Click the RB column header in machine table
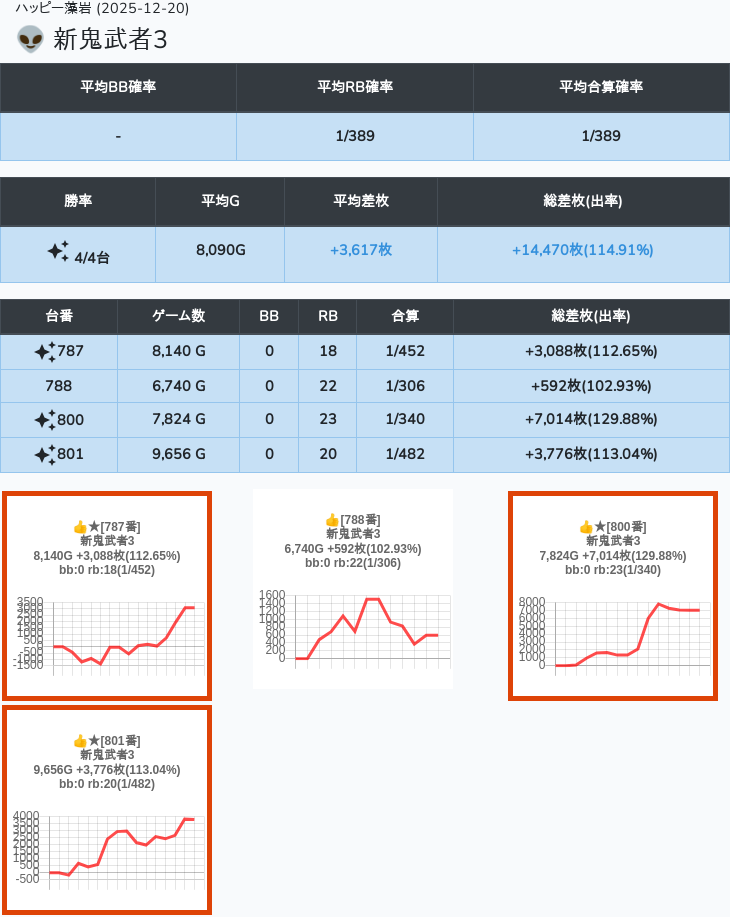The width and height of the screenshot is (730, 917). [328, 316]
